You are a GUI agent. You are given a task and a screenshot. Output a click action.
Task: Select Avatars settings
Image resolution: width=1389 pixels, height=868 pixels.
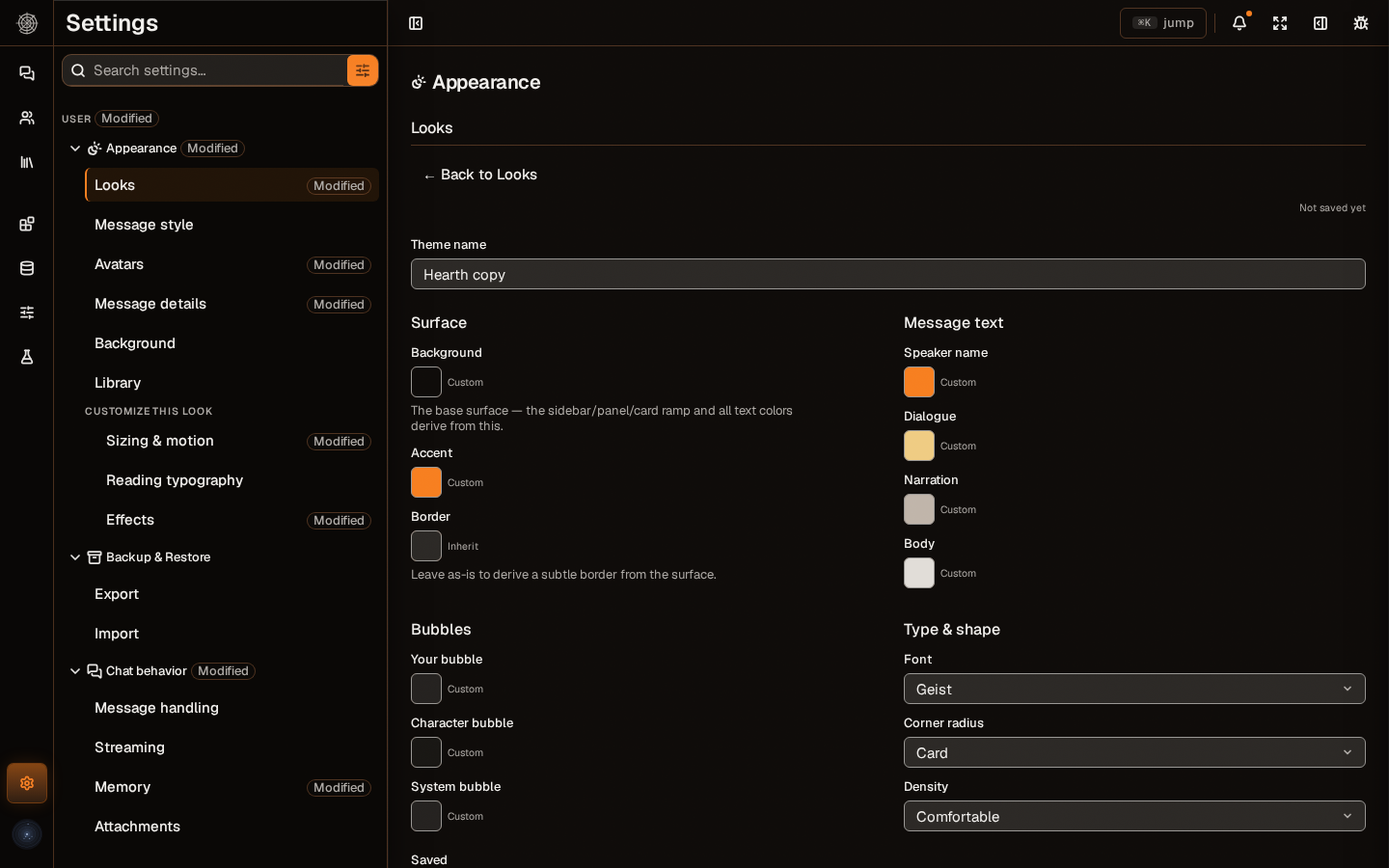coord(231,264)
